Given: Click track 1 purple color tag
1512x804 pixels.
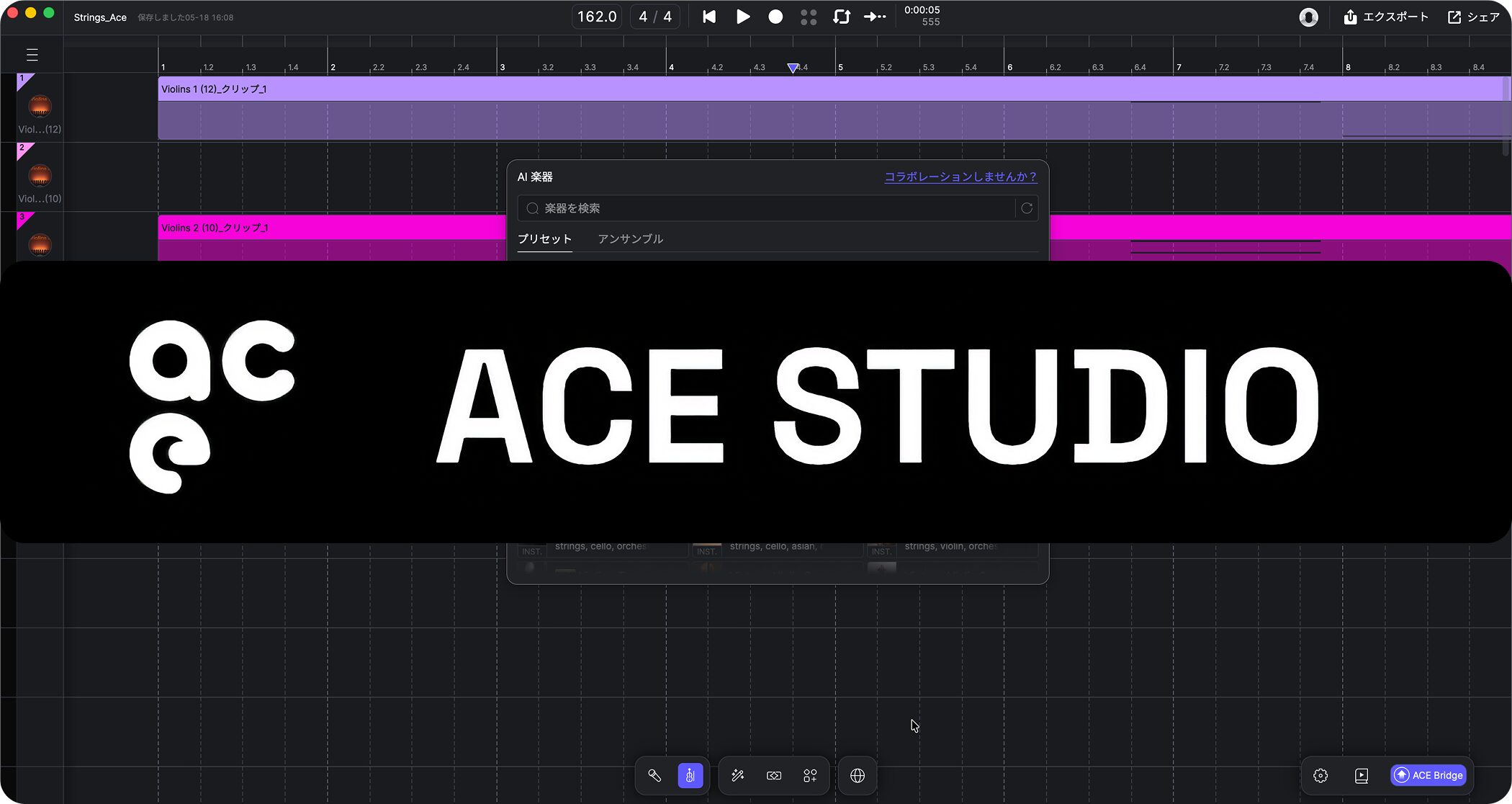Looking at the screenshot, I should (25, 81).
